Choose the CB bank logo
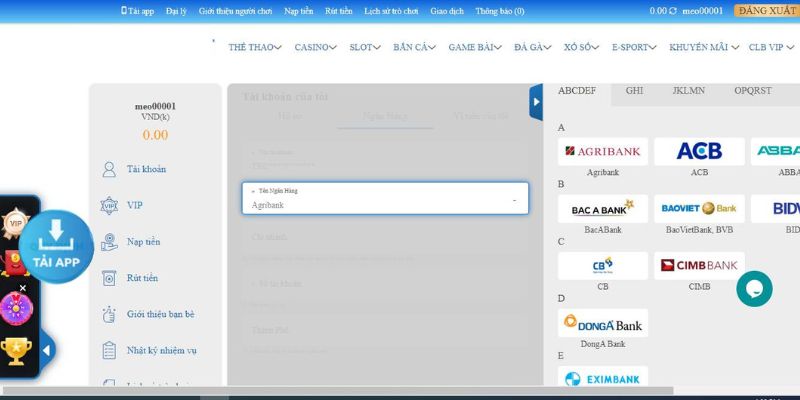Image resolution: width=800 pixels, height=400 pixels. click(x=603, y=266)
